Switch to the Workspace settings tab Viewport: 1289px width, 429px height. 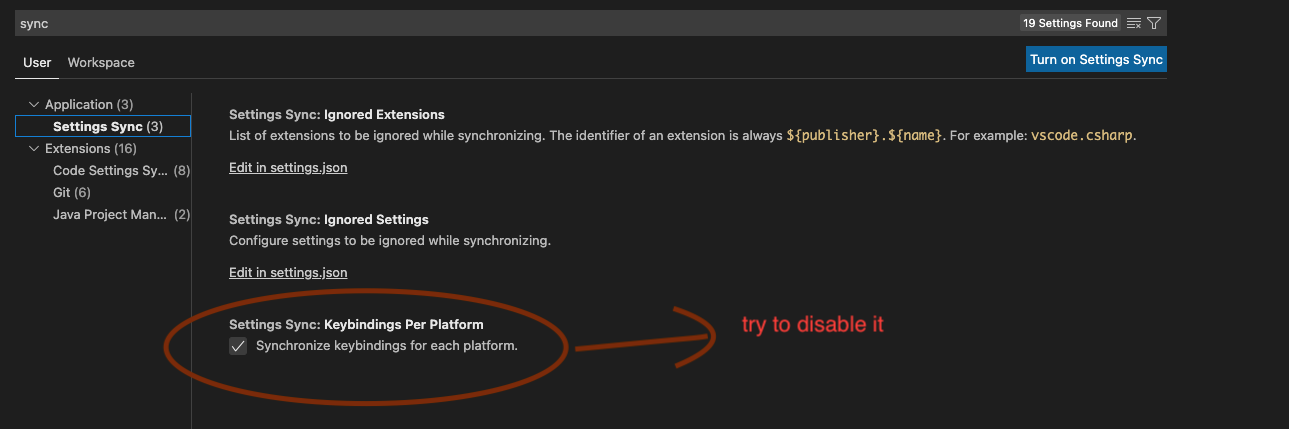(x=101, y=62)
